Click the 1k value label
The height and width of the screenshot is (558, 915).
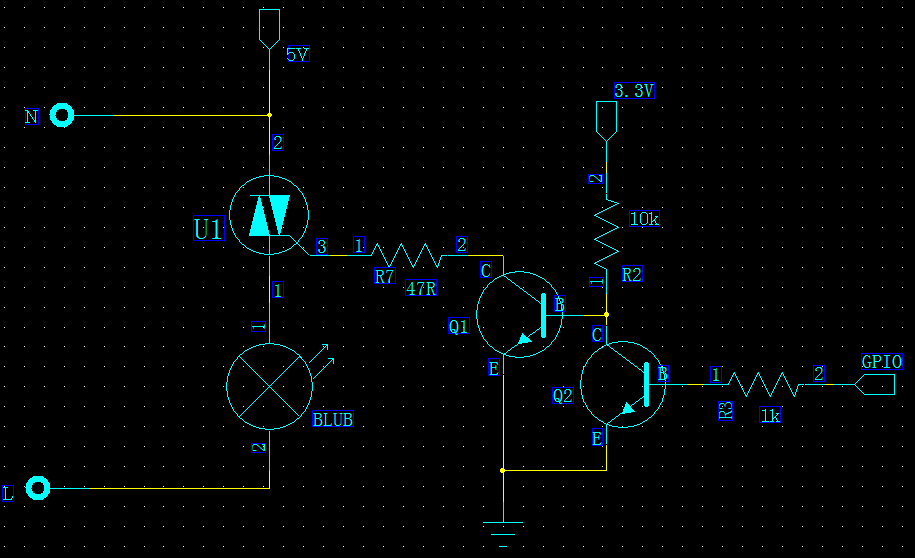(770, 415)
